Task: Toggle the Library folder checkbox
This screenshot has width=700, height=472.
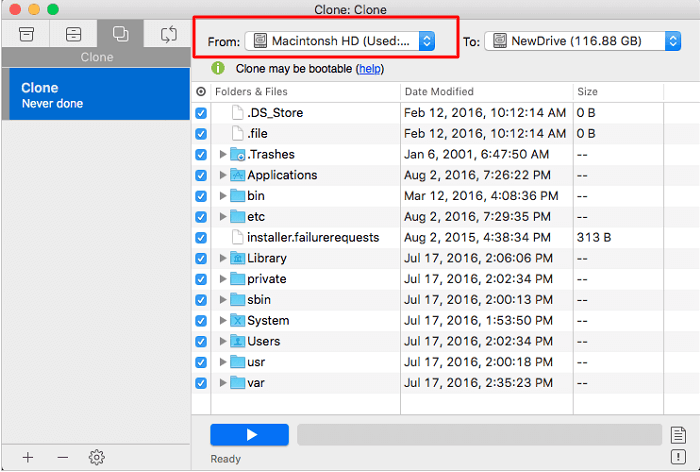Action: [x=201, y=258]
